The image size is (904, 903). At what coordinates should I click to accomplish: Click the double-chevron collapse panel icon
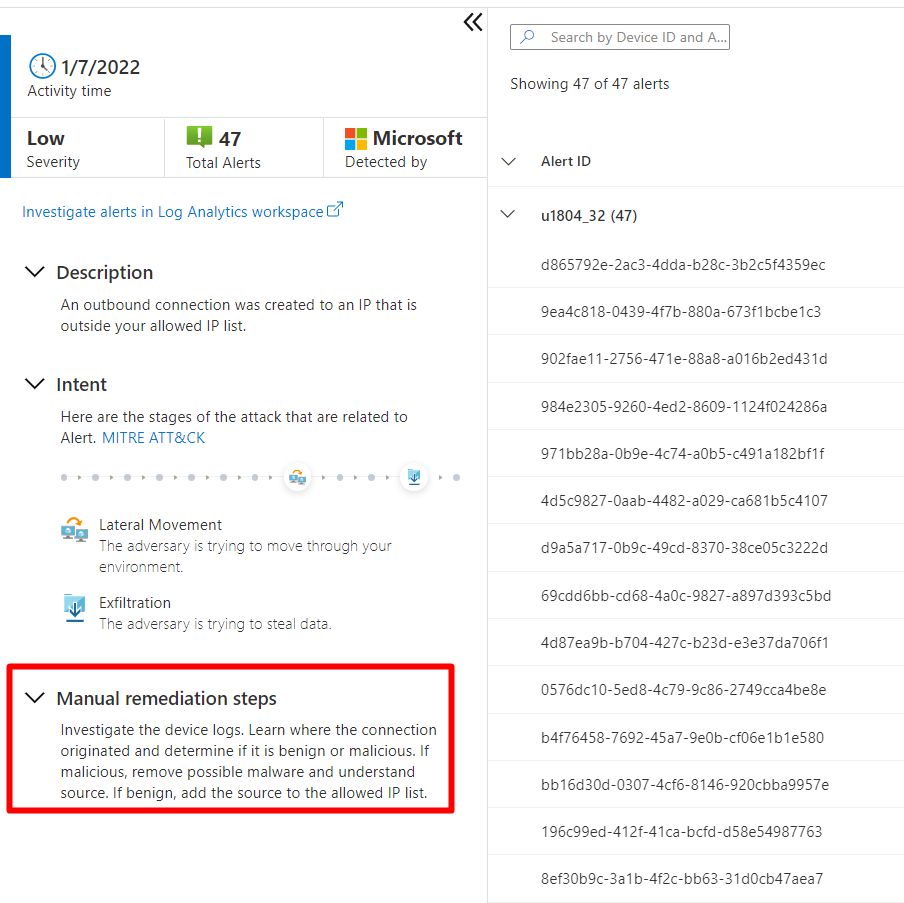[472, 21]
